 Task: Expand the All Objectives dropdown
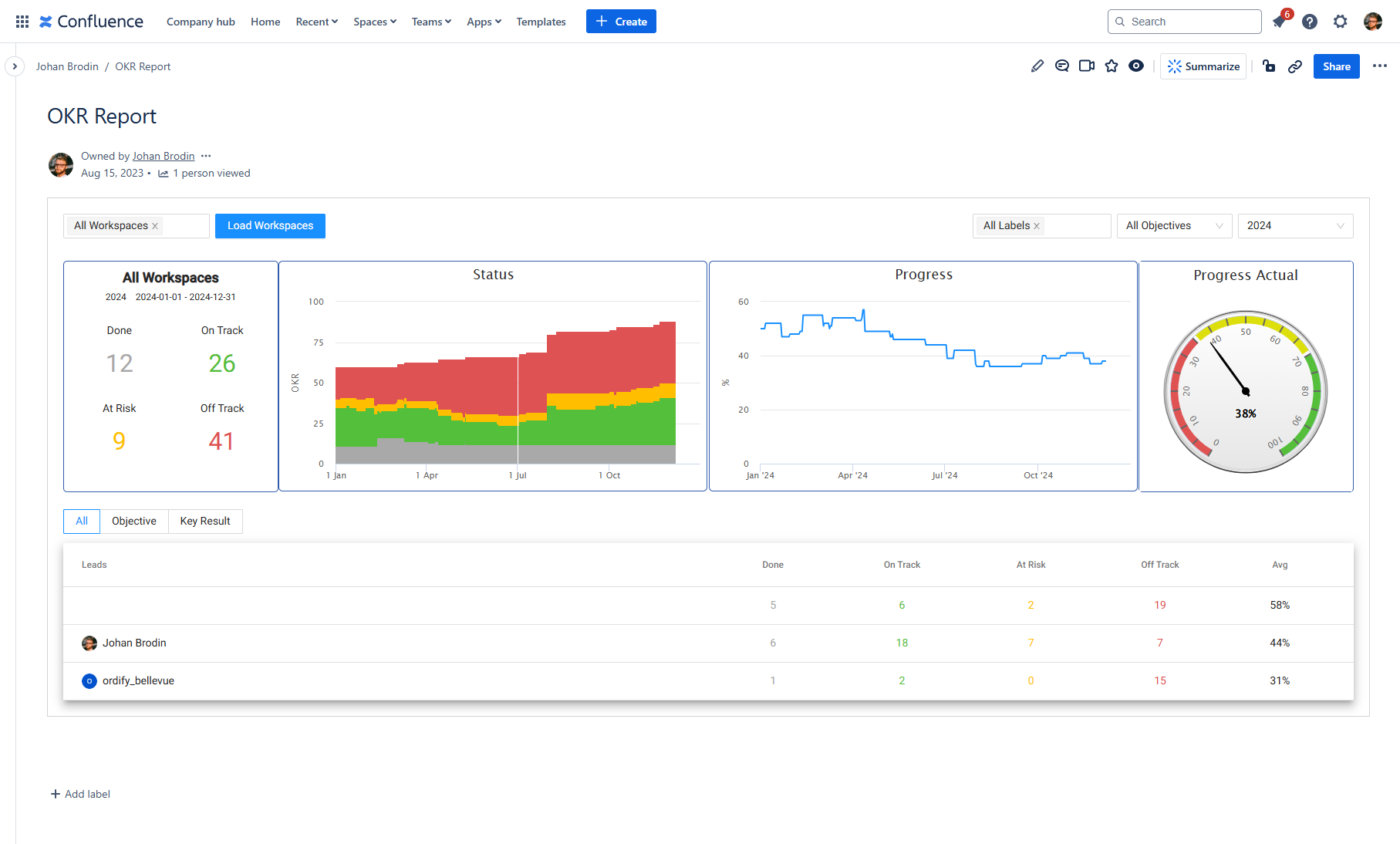point(1174,226)
